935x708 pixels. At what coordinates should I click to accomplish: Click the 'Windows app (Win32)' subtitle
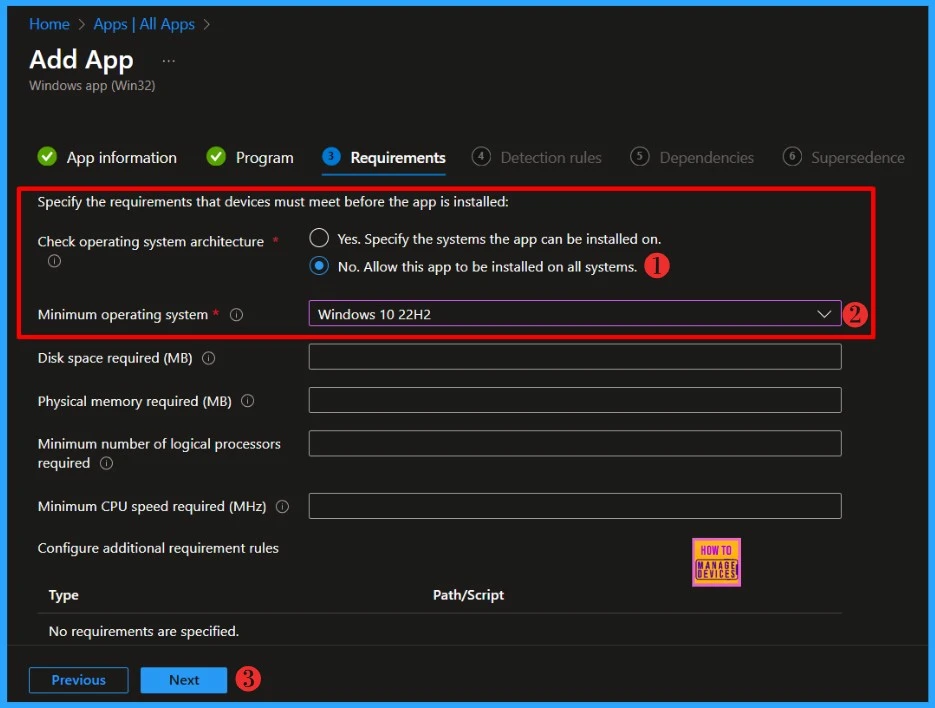92,86
